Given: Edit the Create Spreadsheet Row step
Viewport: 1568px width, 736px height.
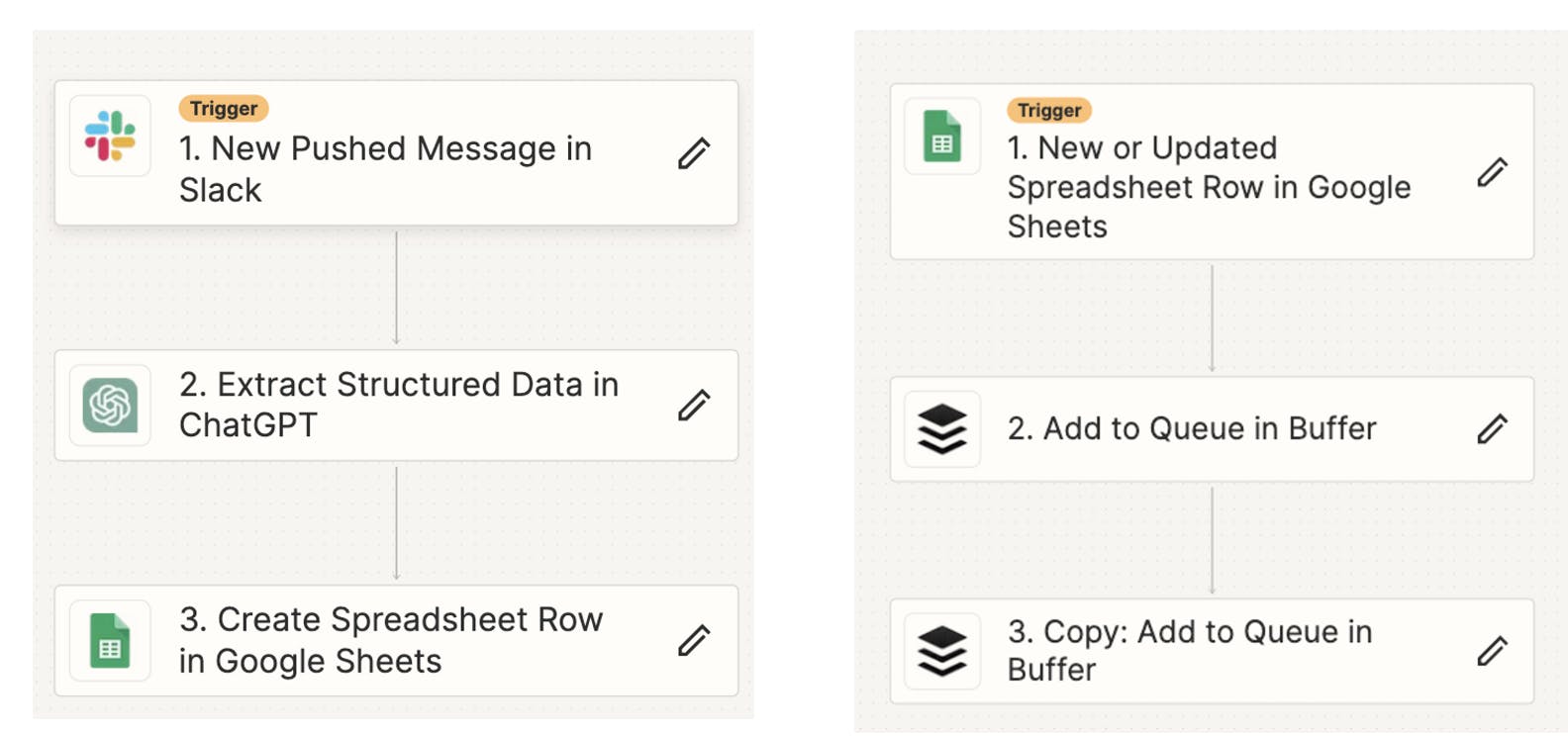Looking at the screenshot, I should (x=694, y=640).
